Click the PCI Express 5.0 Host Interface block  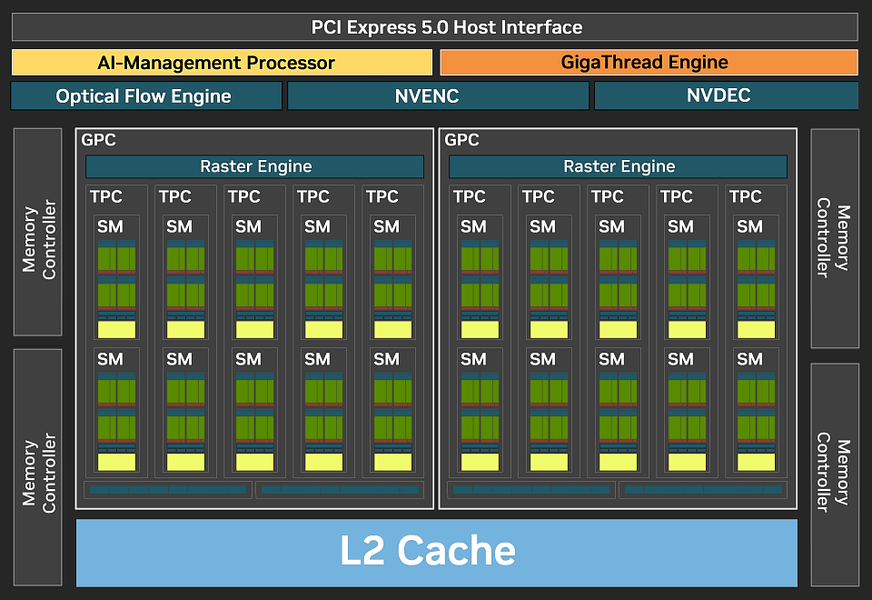tap(435, 27)
